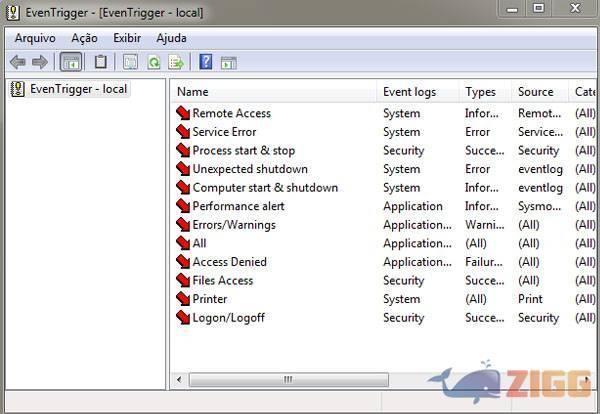The height and width of the screenshot is (414, 600).
Task: Click 'Succe...' type cell of Files Access
Action: tap(484, 280)
